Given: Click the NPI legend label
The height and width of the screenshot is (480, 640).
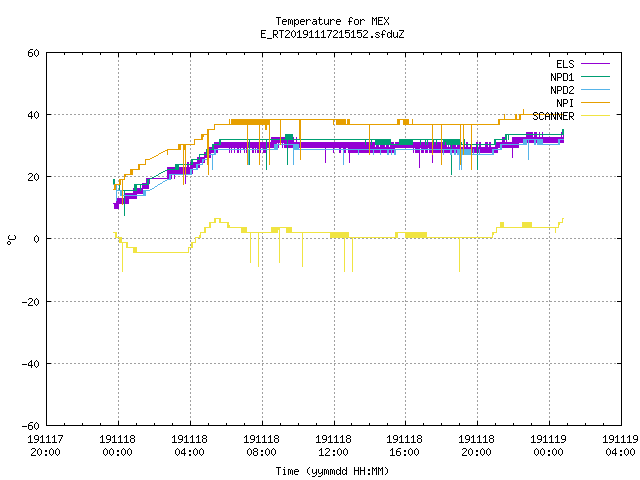Looking at the screenshot, I should point(565,103).
